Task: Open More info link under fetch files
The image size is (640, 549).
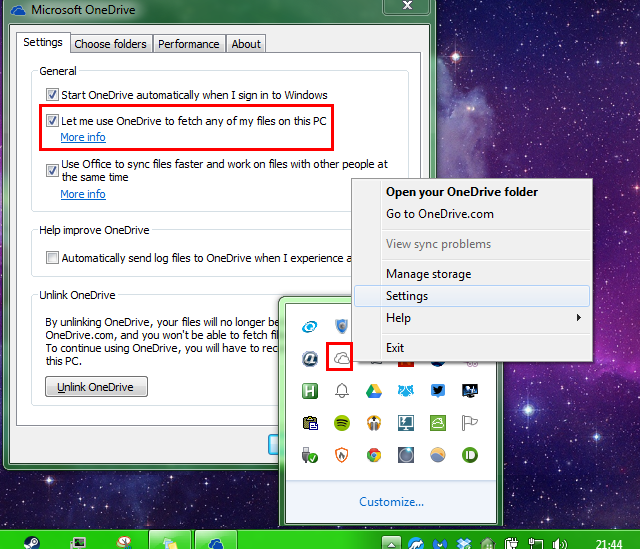Action: [83, 137]
